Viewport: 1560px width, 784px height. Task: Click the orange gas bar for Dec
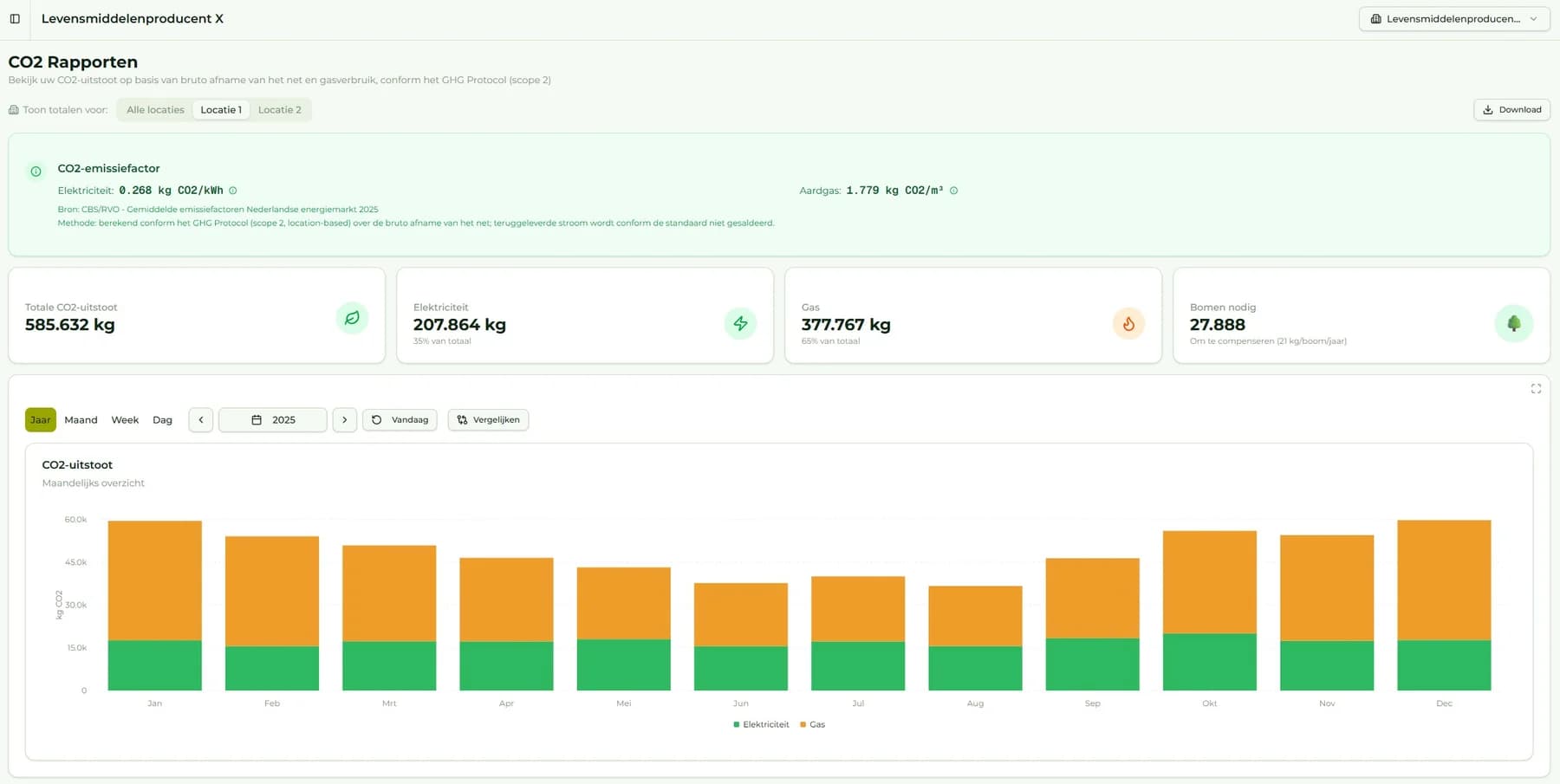1444,580
